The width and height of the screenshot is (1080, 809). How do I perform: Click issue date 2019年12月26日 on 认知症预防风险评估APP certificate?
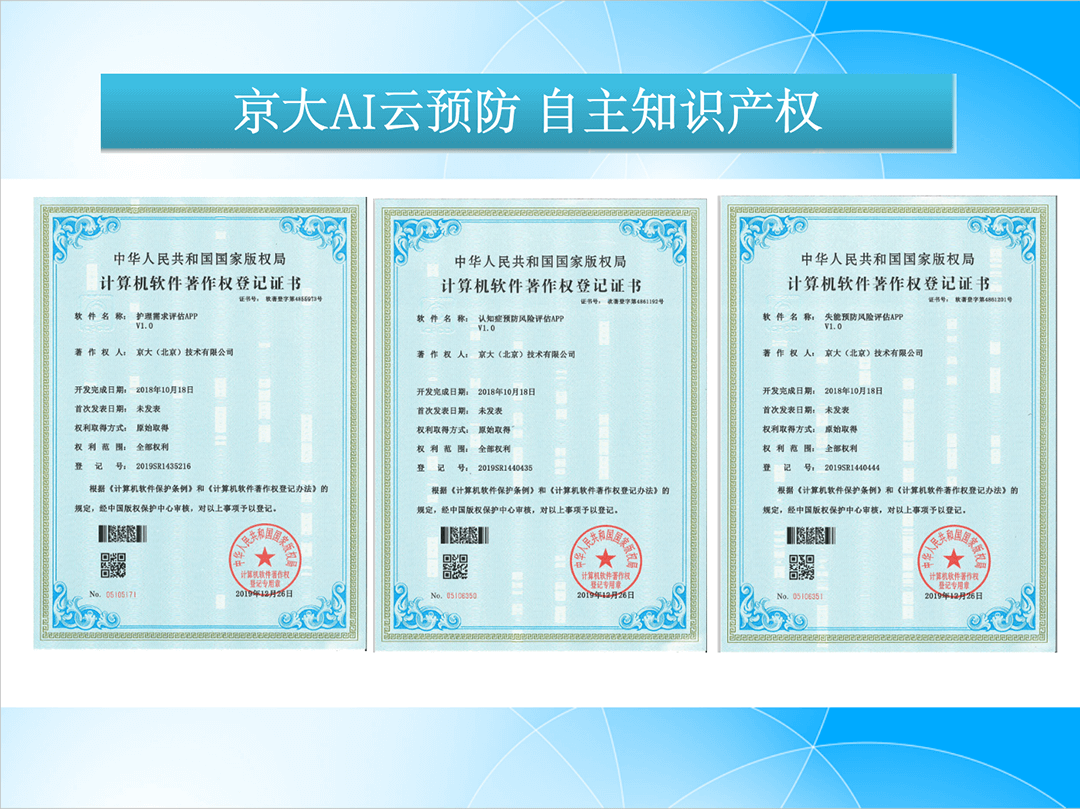click(606, 595)
